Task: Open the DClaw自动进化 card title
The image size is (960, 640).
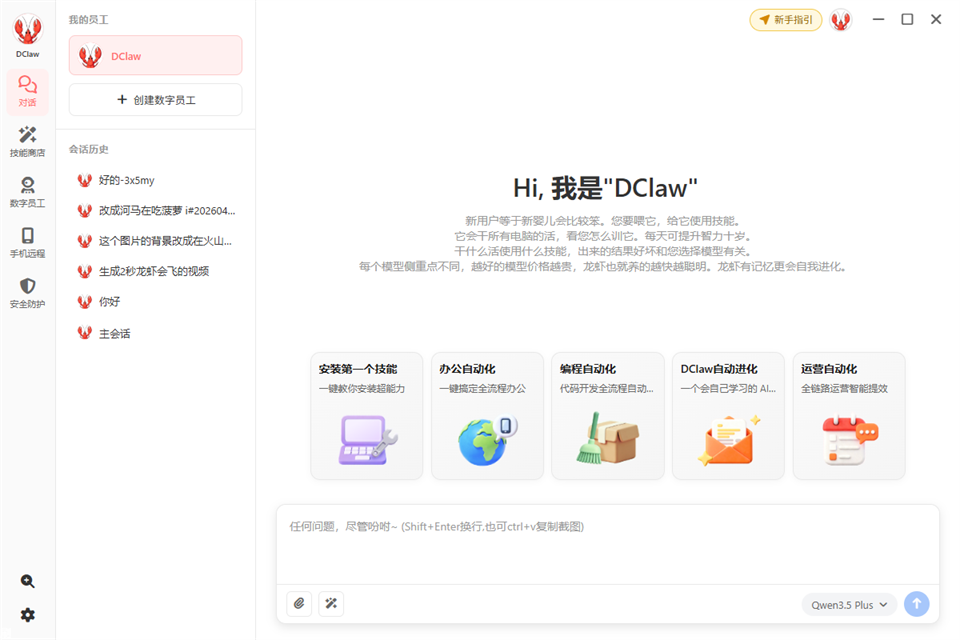Action: point(719,369)
